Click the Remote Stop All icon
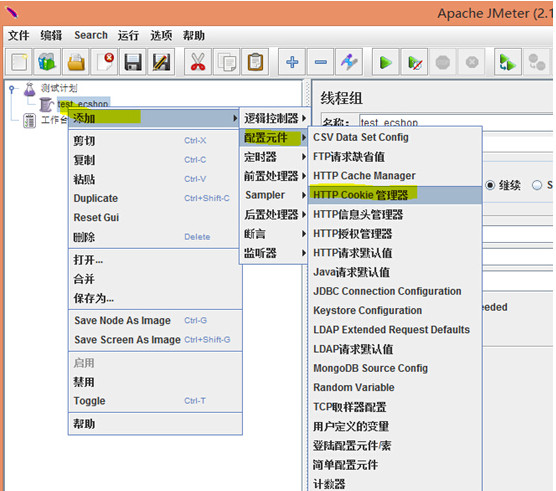 pos(537,62)
